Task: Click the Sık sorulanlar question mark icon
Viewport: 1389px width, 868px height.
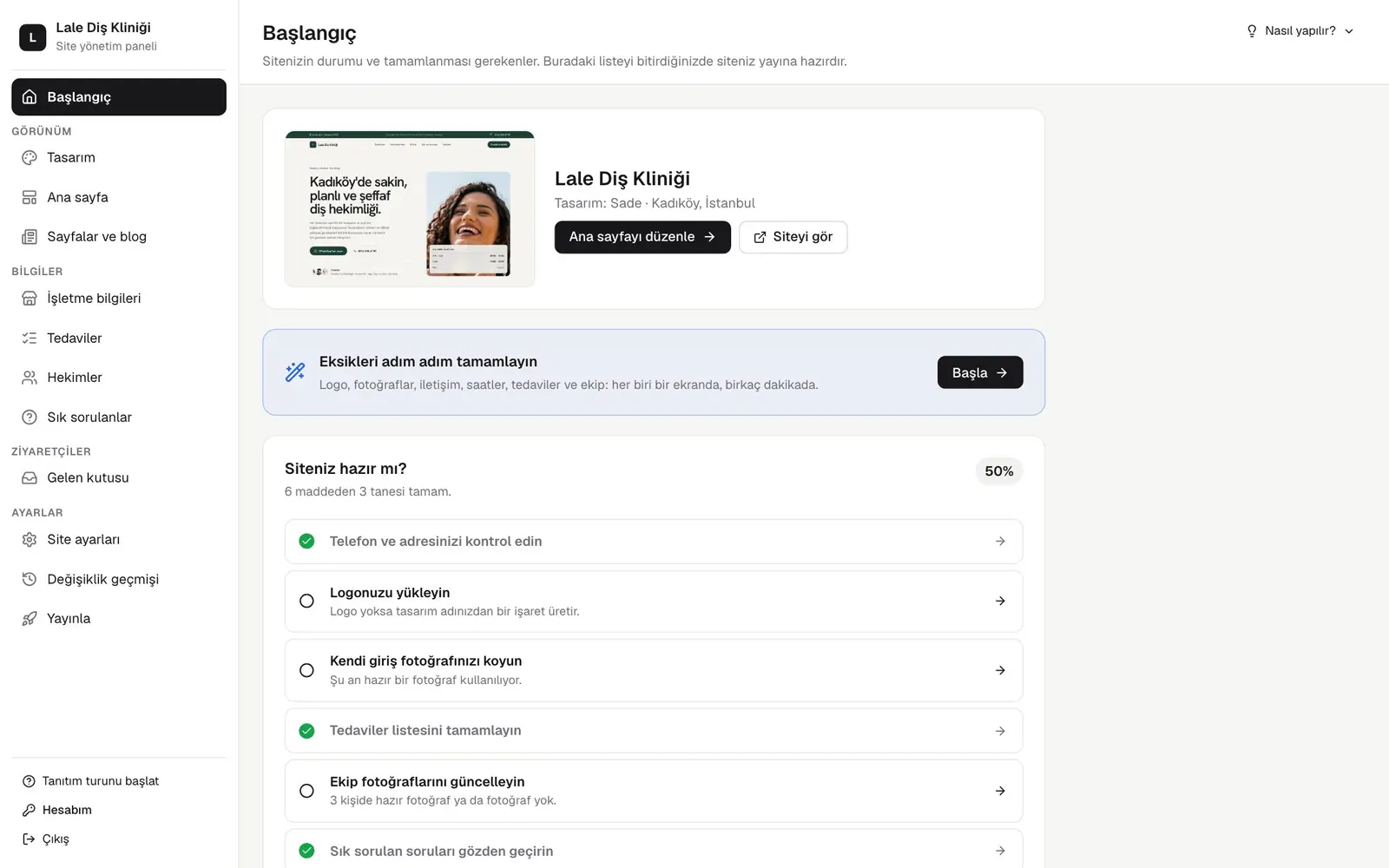Action: (x=30, y=418)
